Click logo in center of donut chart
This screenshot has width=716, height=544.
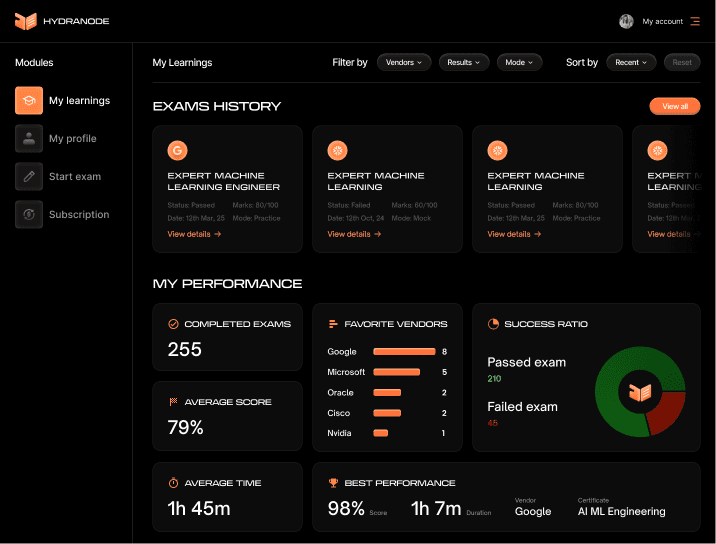(x=640, y=392)
